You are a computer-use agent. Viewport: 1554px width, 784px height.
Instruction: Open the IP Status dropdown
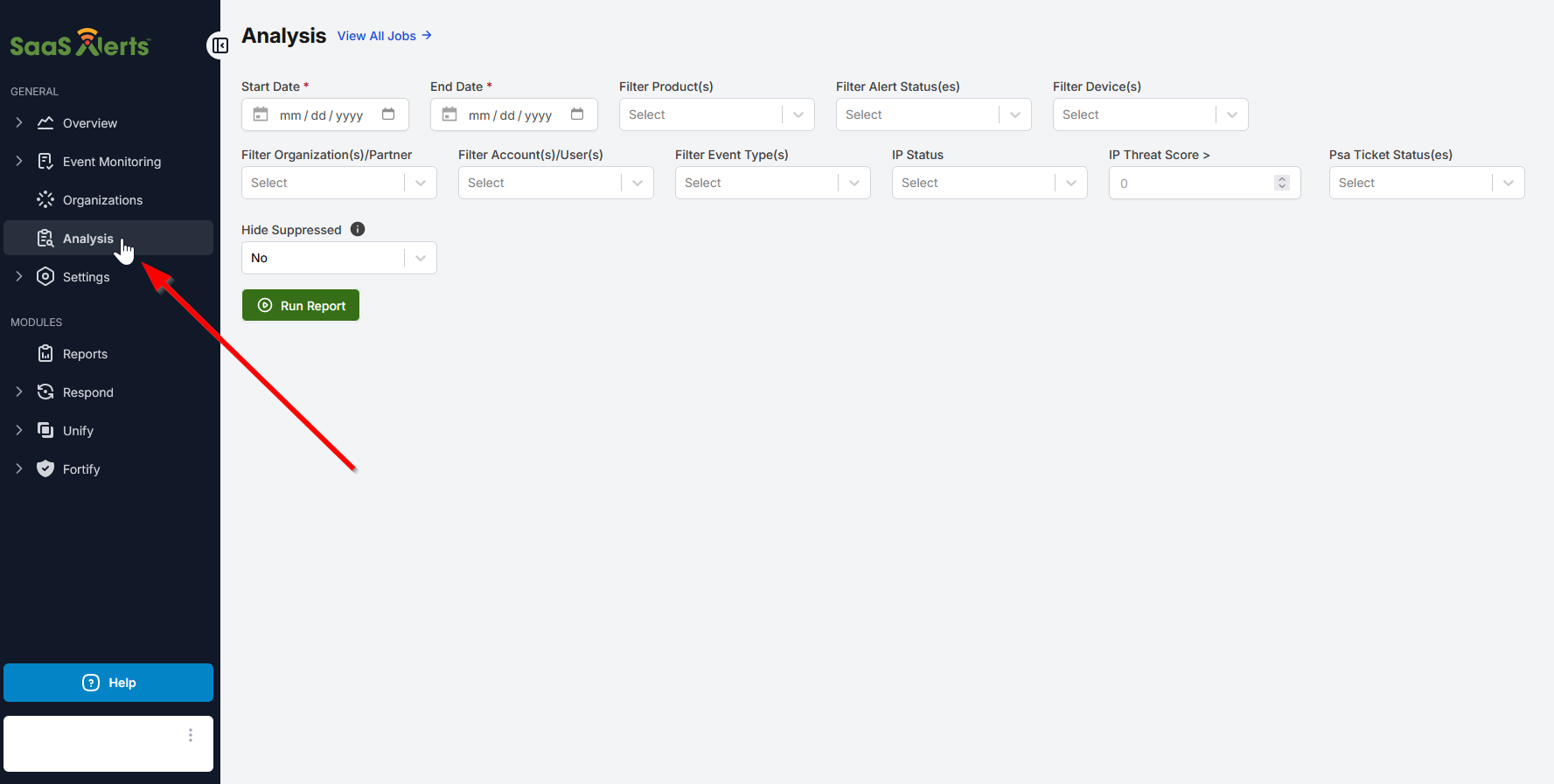coord(990,183)
